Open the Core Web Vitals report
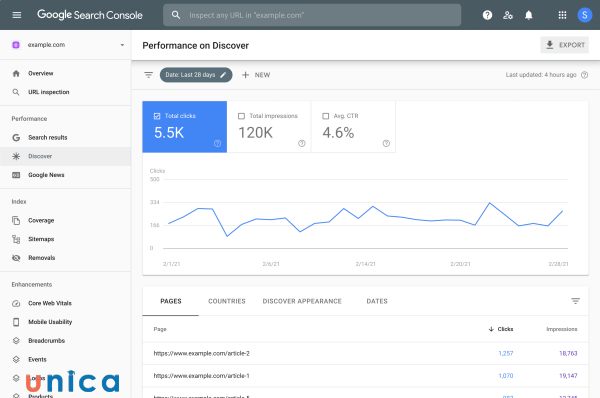 pyautogui.click(x=50, y=303)
